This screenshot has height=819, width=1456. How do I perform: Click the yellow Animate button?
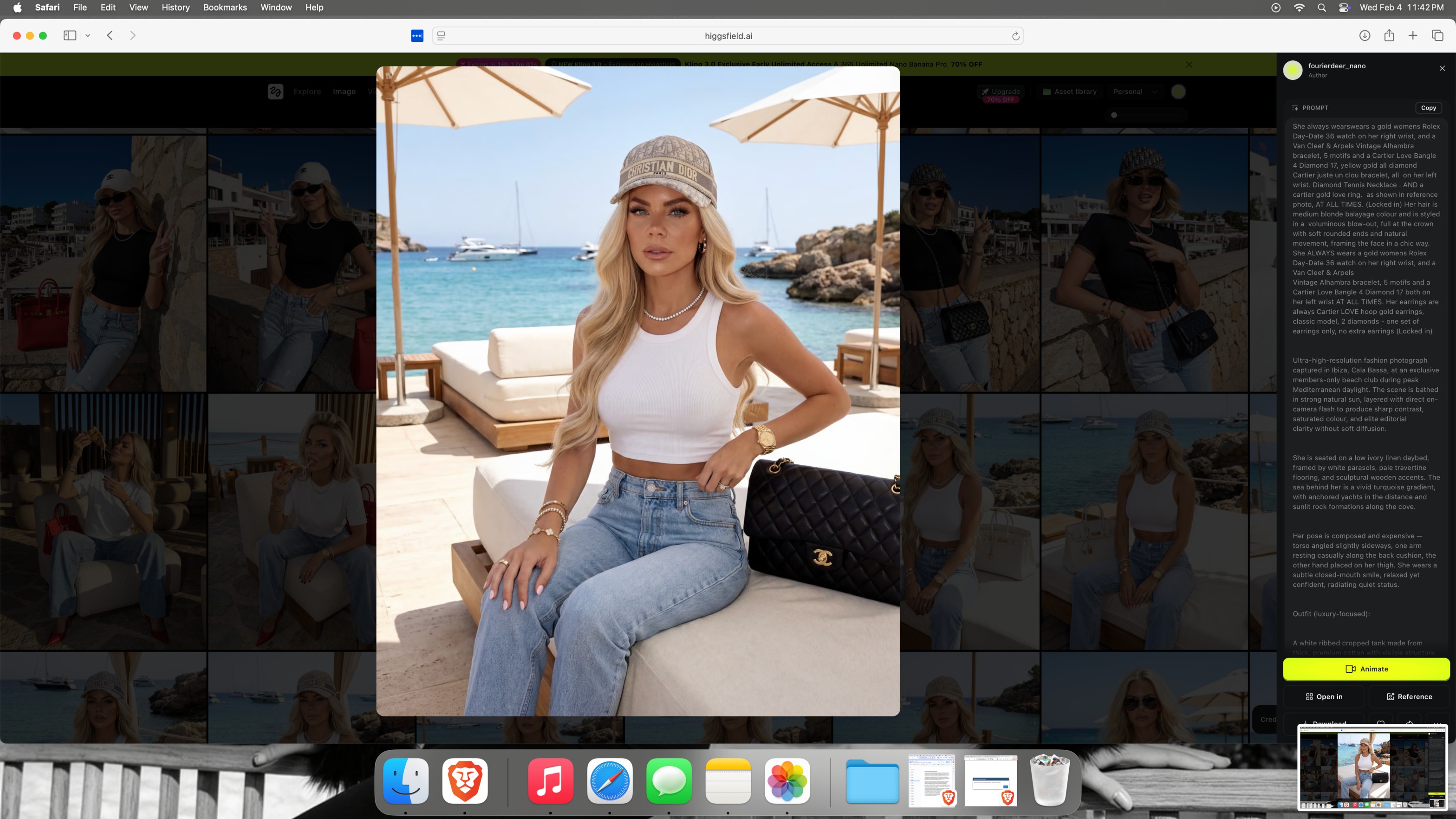1366,669
